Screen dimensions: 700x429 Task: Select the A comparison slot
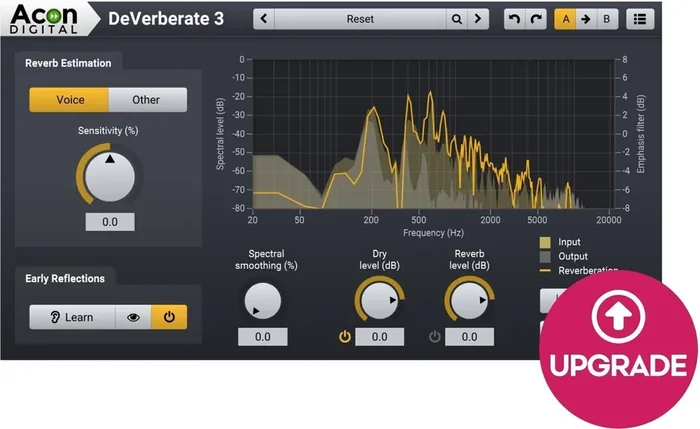[565, 19]
